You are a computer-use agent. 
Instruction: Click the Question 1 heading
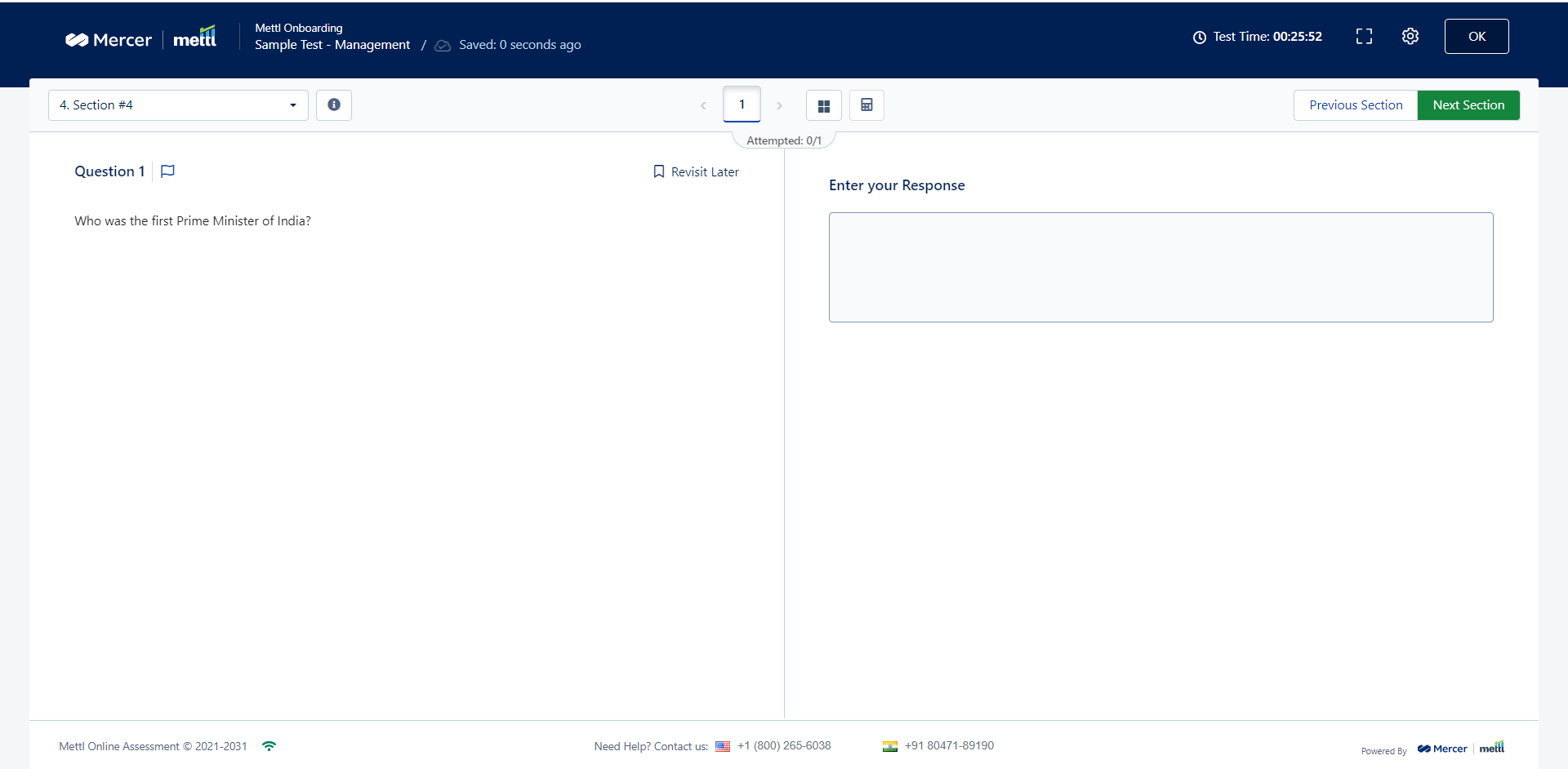coord(109,171)
